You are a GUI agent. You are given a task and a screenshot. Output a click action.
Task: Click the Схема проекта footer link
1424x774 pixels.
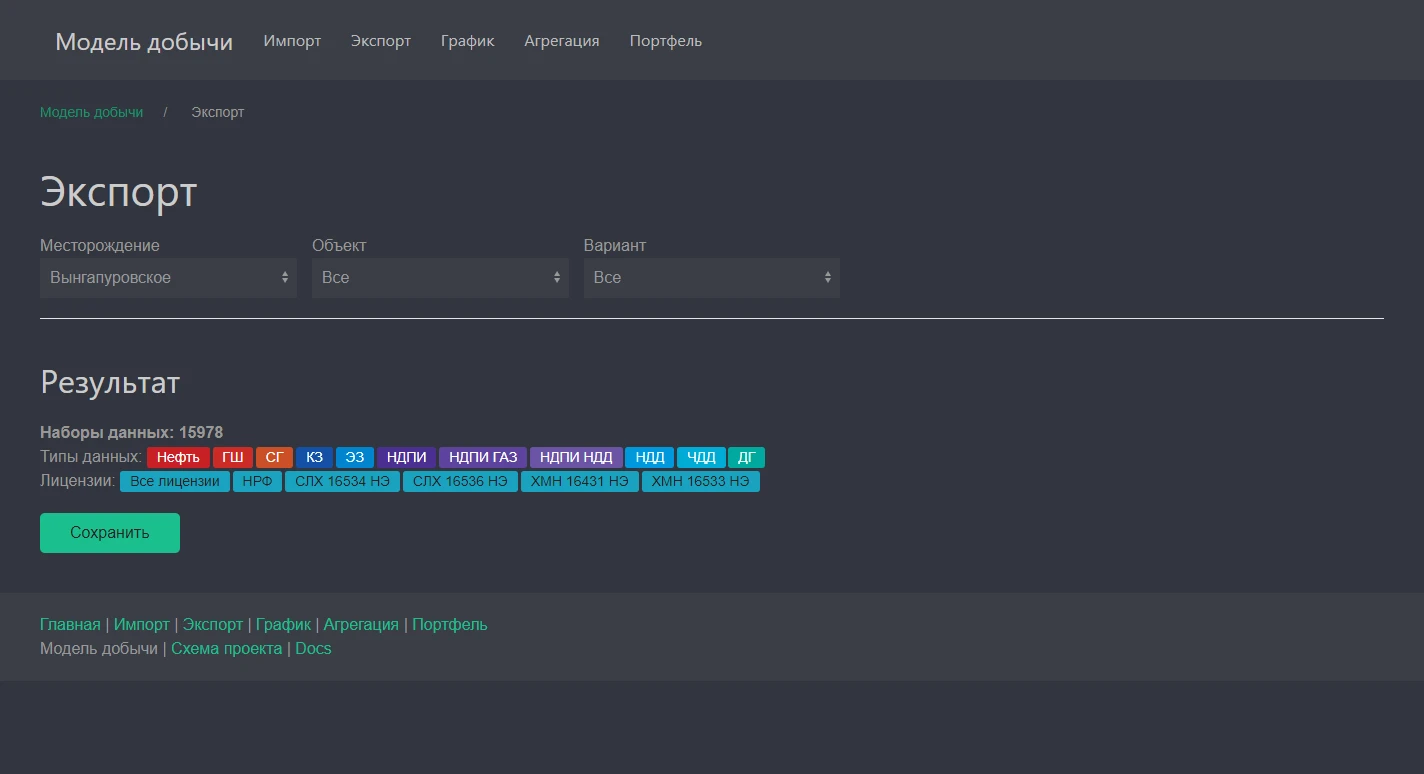pos(226,648)
